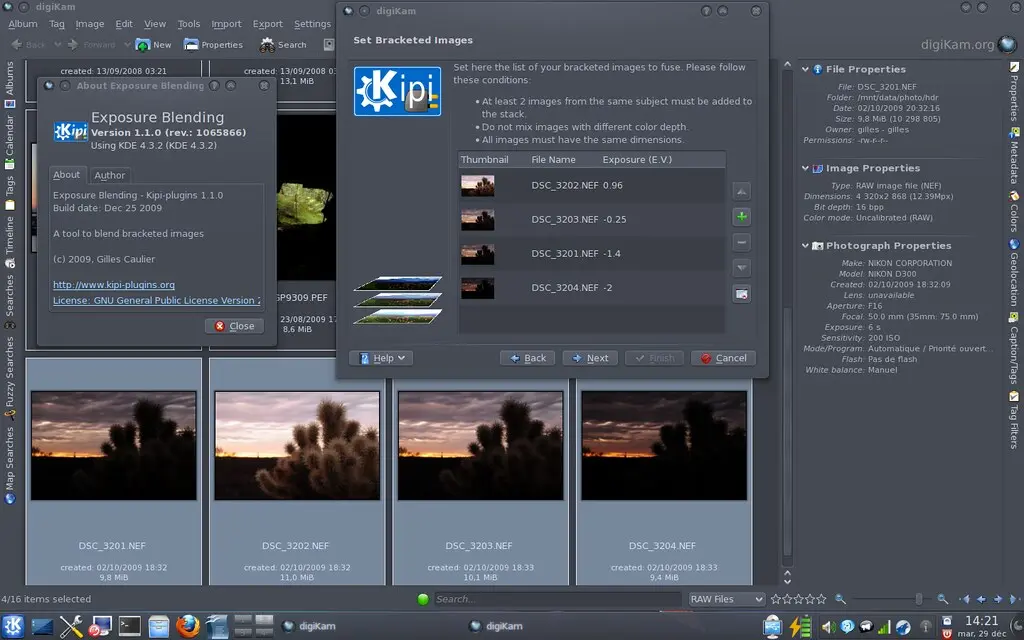This screenshot has width=1024, height=640.
Task: Show album Properties via the toolbar icon
Action: click(x=213, y=44)
